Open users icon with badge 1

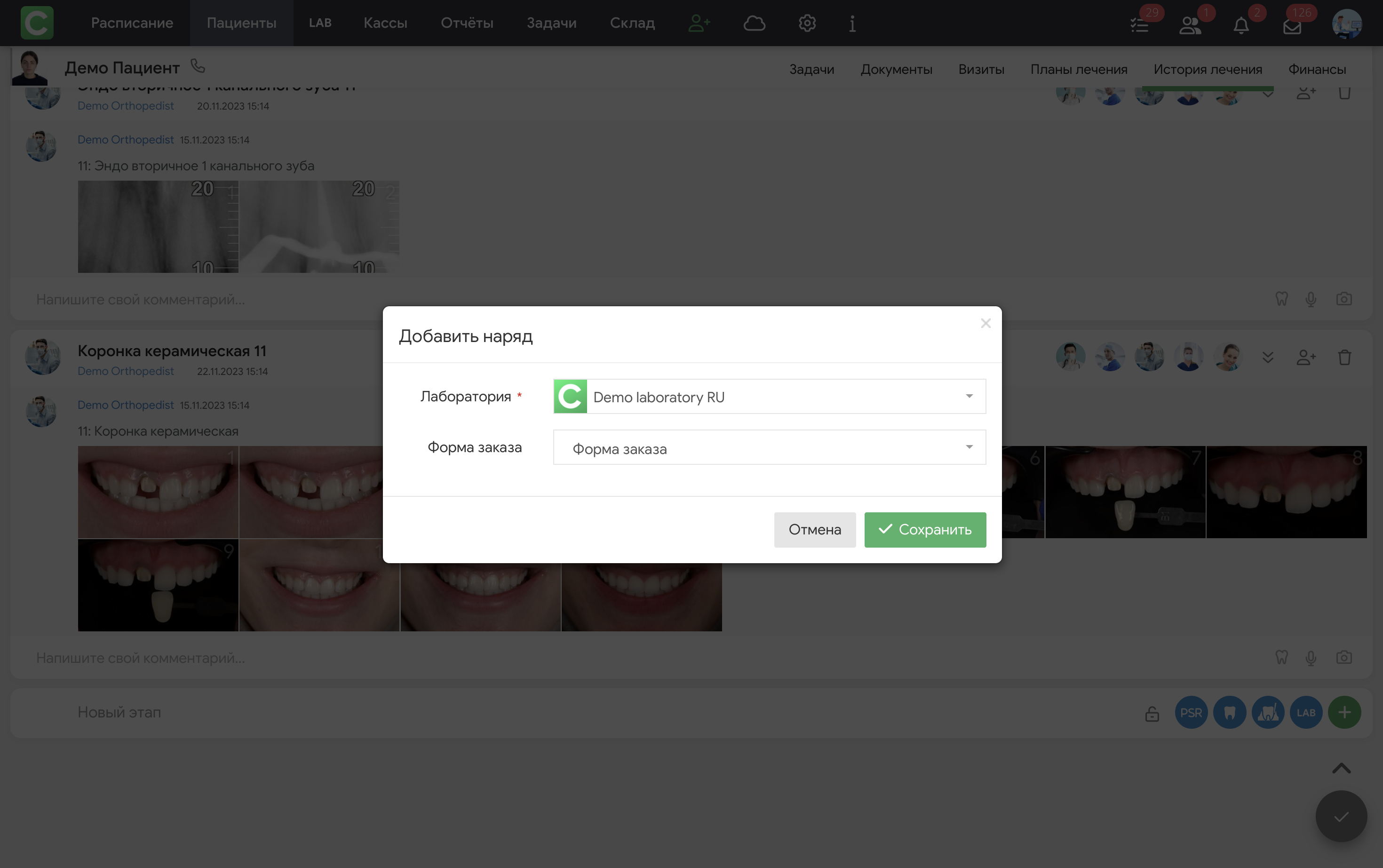tap(1190, 25)
